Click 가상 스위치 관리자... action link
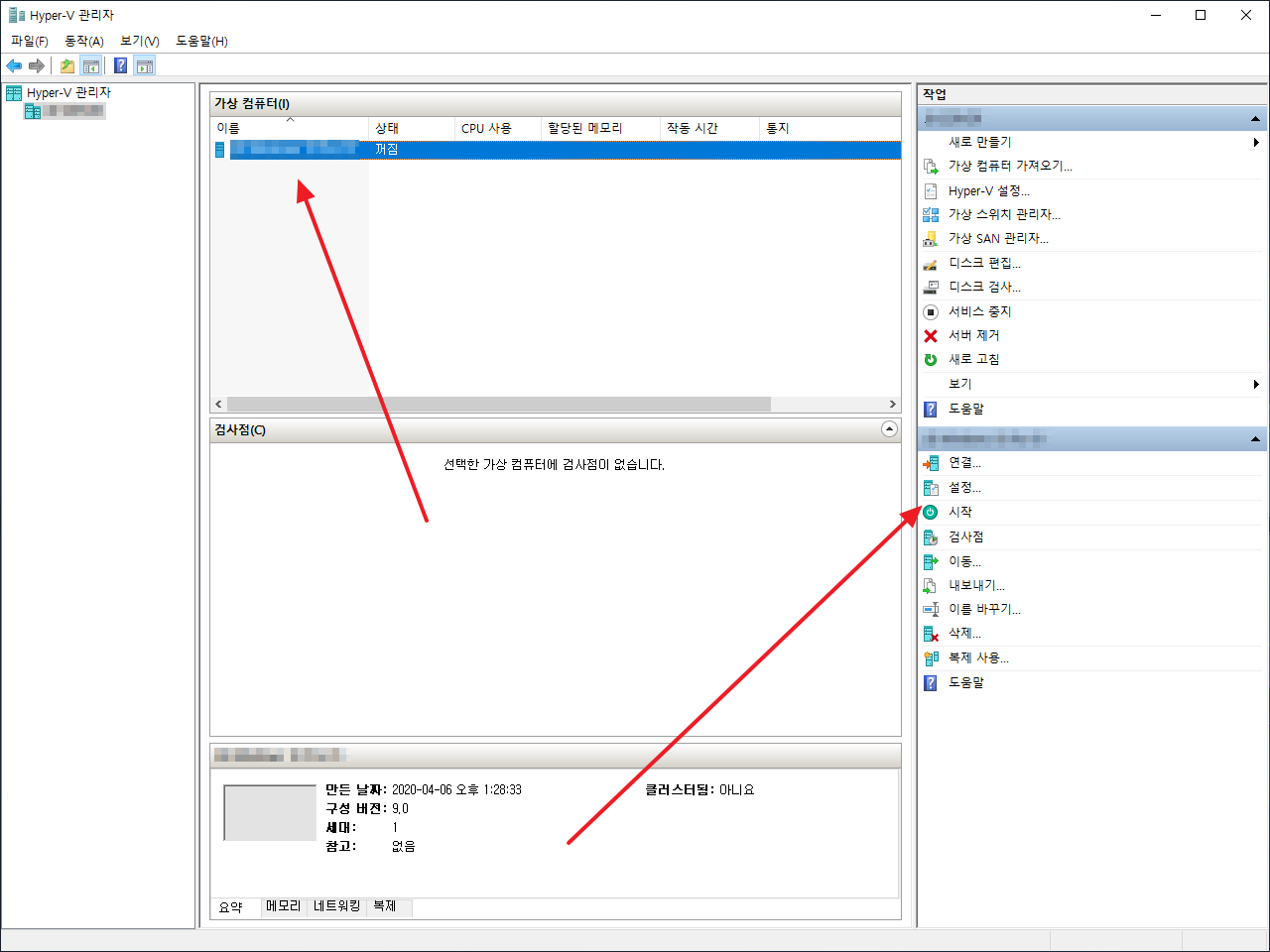The image size is (1270, 952). [x=1004, y=214]
